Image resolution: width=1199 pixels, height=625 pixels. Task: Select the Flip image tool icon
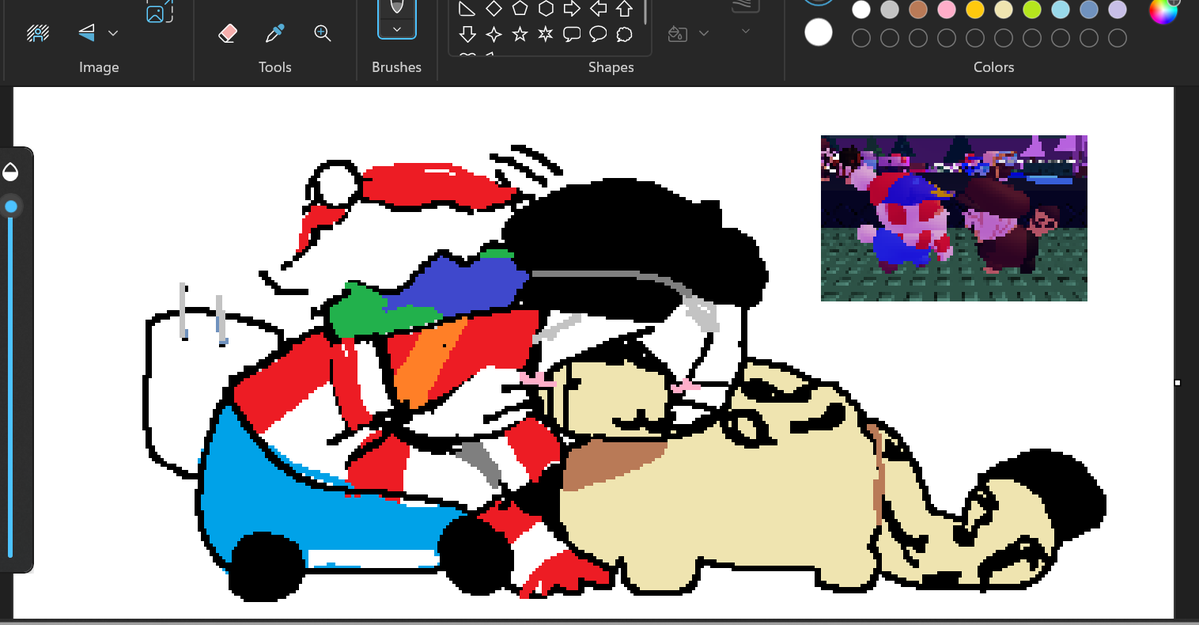click(86, 33)
